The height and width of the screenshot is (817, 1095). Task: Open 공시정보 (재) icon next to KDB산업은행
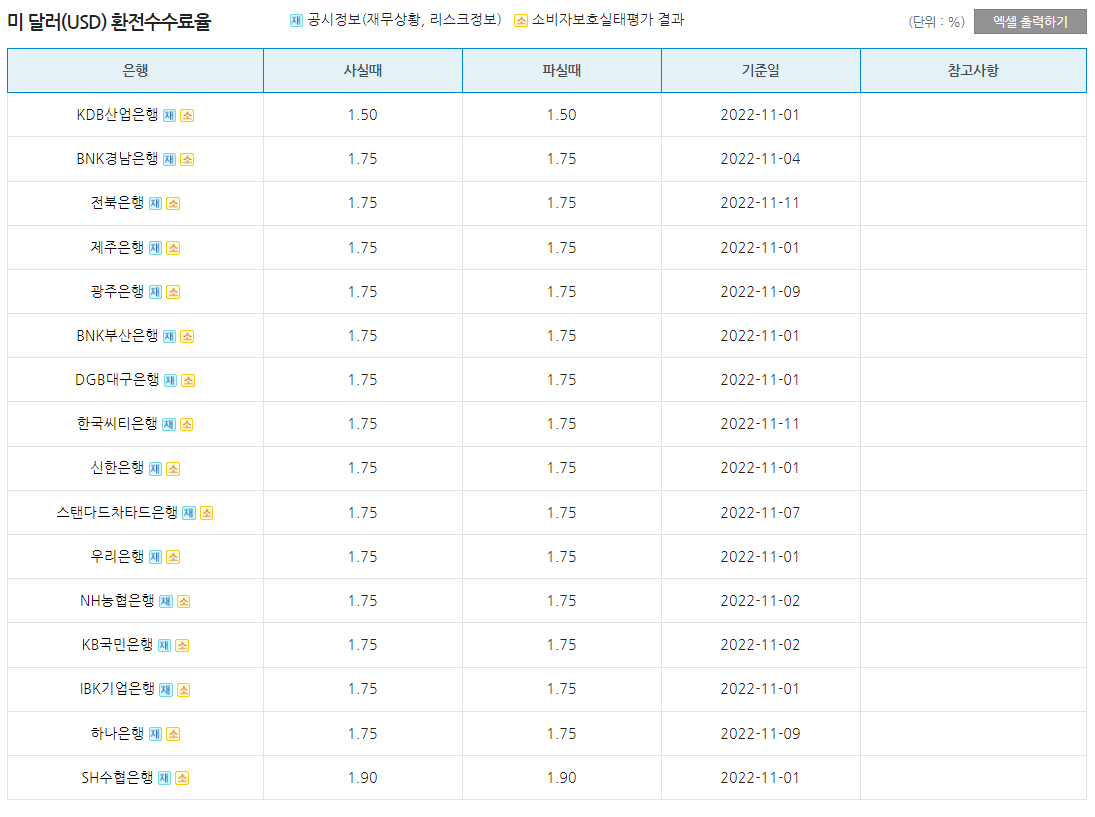pos(169,115)
